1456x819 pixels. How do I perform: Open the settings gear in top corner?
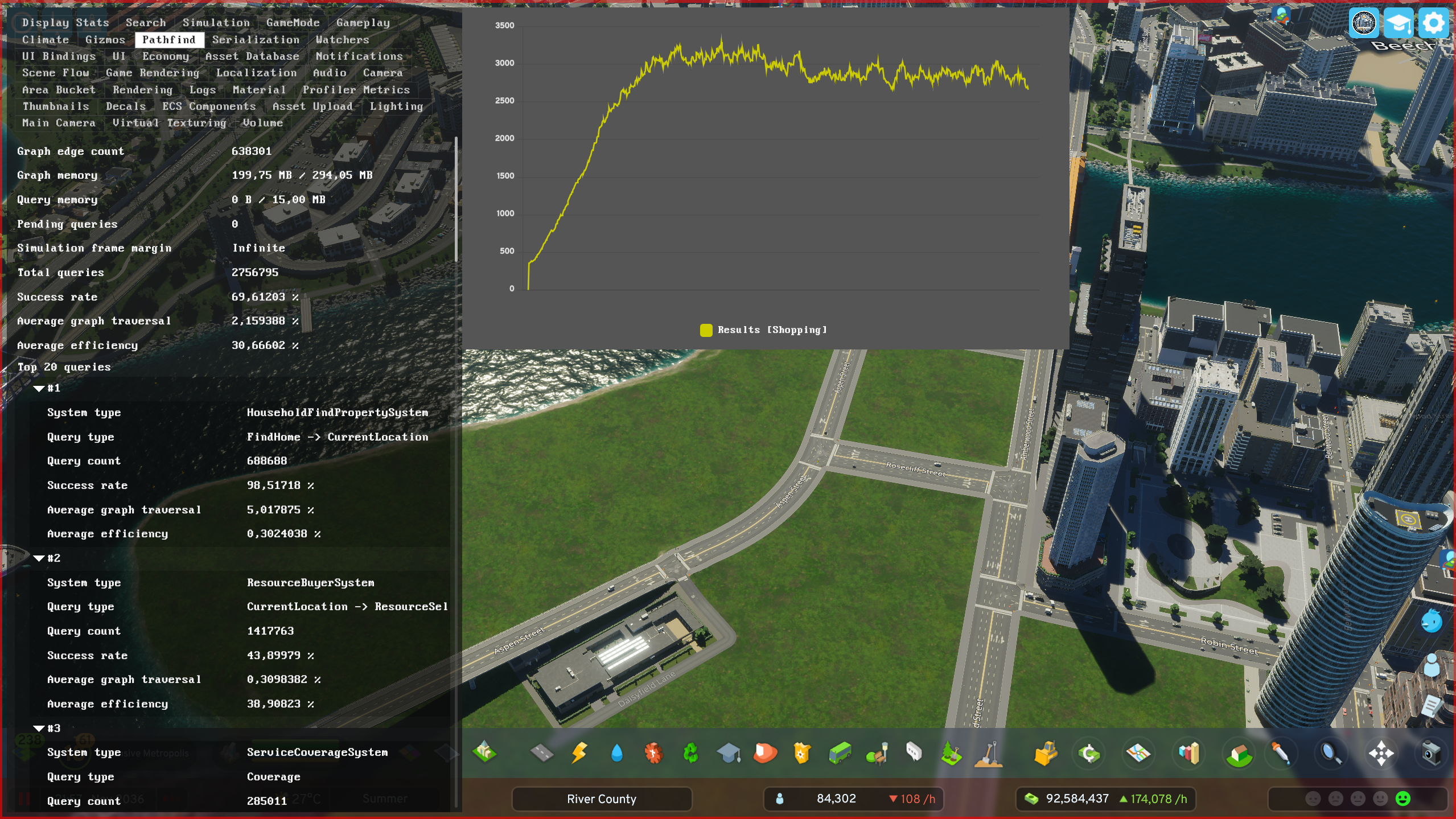1433,23
